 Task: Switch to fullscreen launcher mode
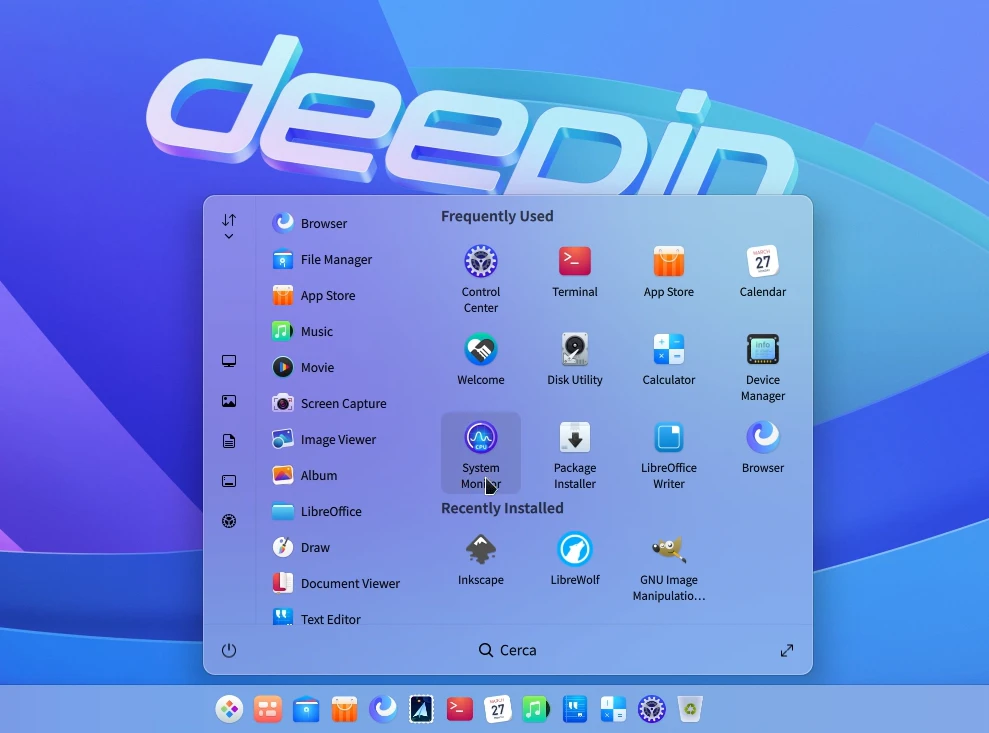[786, 650]
